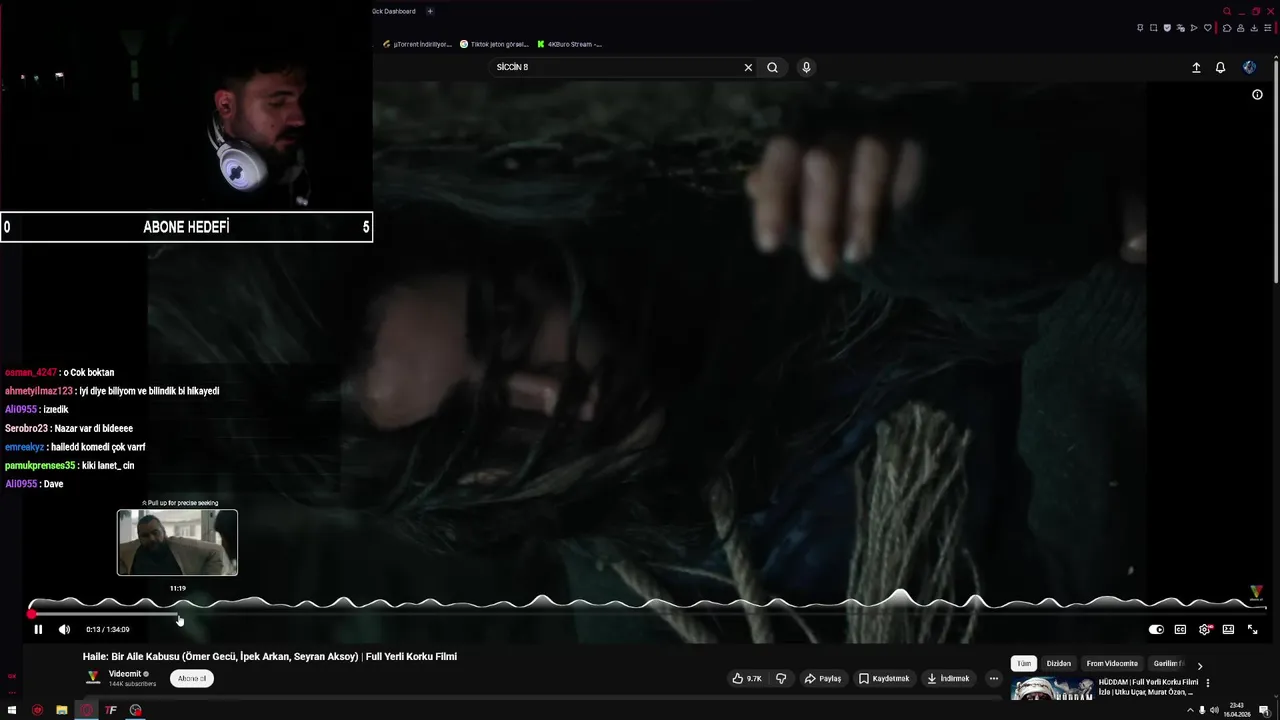Open the Windows Start menu
1280x720 pixels.
tap(12, 710)
